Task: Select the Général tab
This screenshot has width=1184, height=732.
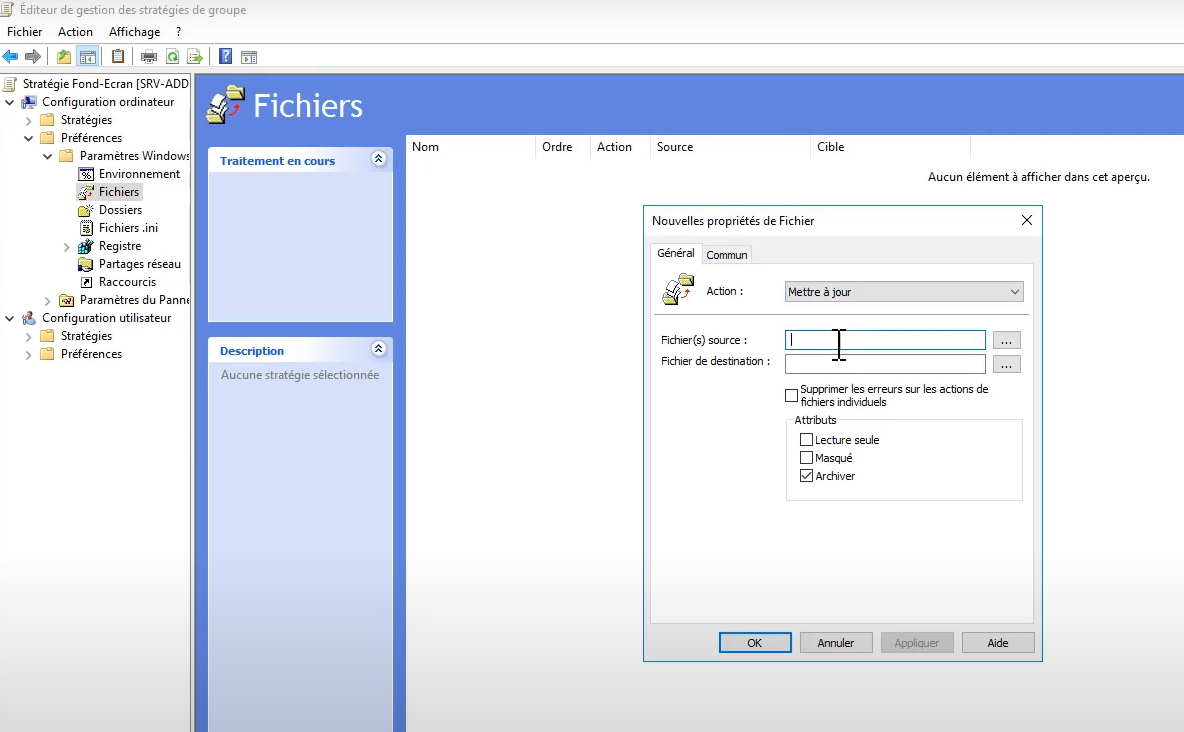Action: click(676, 253)
